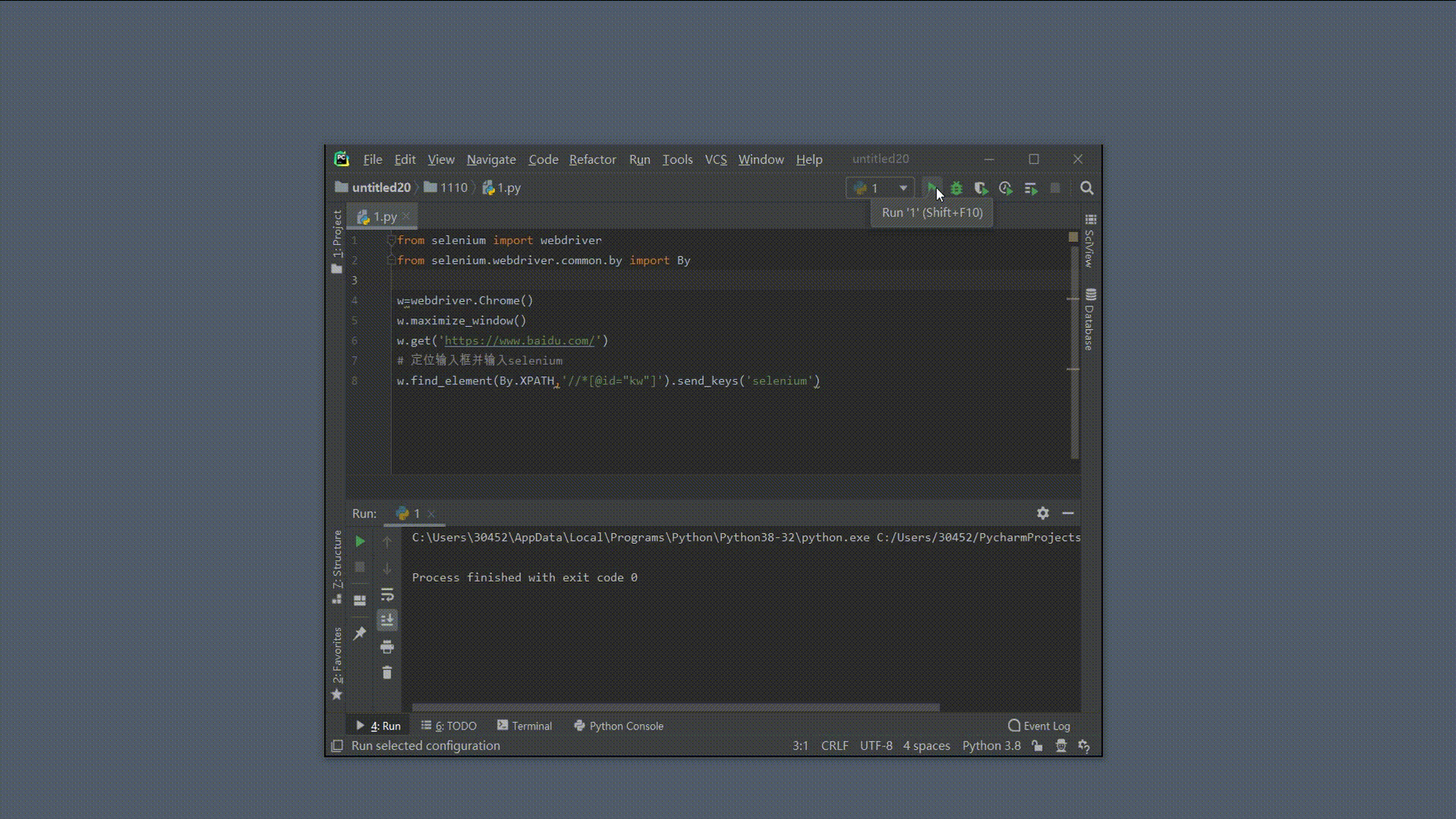Open Run panel settings gear
This screenshot has height=819, width=1456.
pyautogui.click(x=1043, y=513)
